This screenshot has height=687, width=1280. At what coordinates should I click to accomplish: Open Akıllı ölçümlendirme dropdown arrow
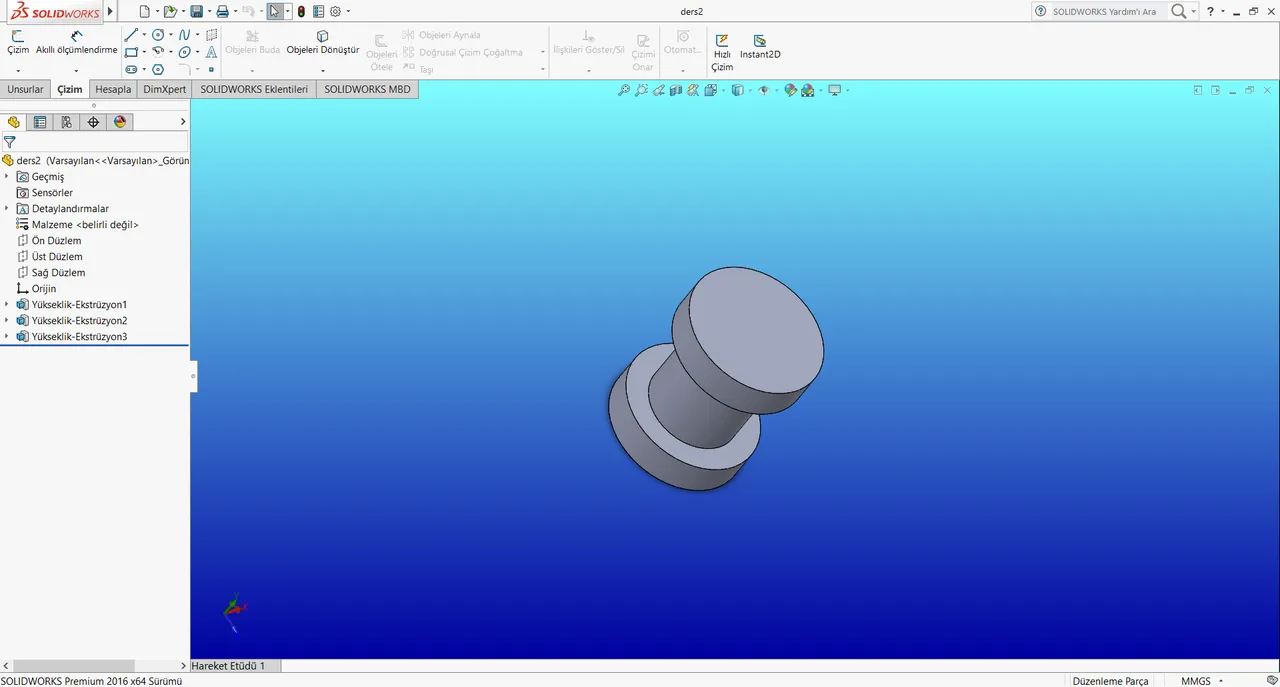pyautogui.click(x=77, y=71)
